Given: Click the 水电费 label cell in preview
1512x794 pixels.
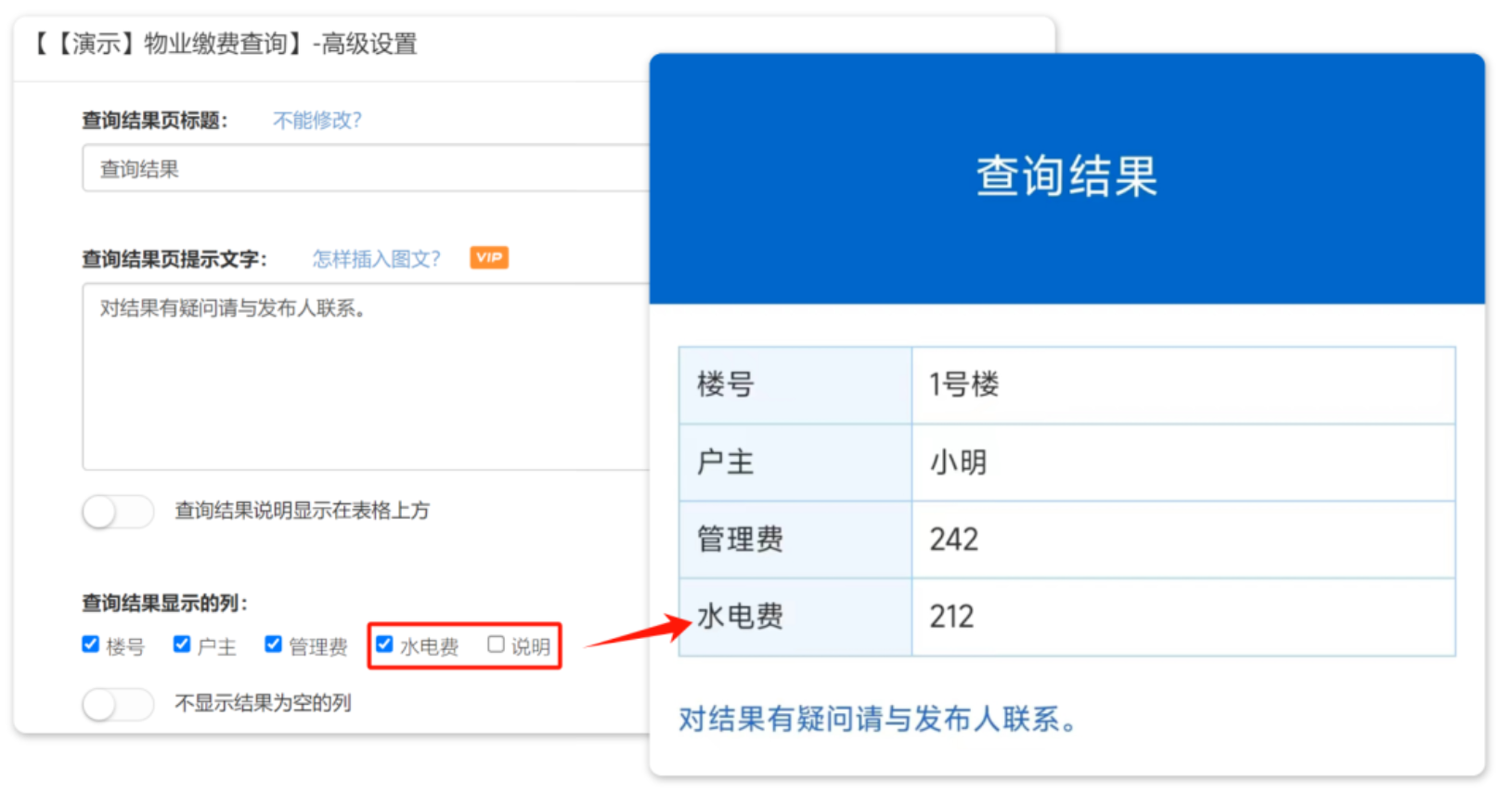Looking at the screenshot, I should click(x=795, y=617).
